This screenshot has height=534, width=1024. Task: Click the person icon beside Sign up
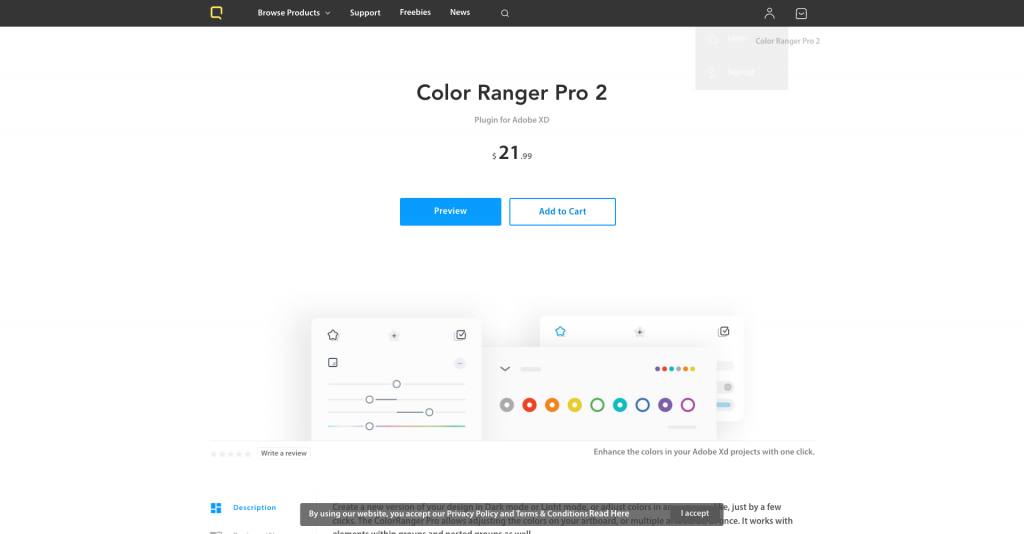click(x=712, y=72)
